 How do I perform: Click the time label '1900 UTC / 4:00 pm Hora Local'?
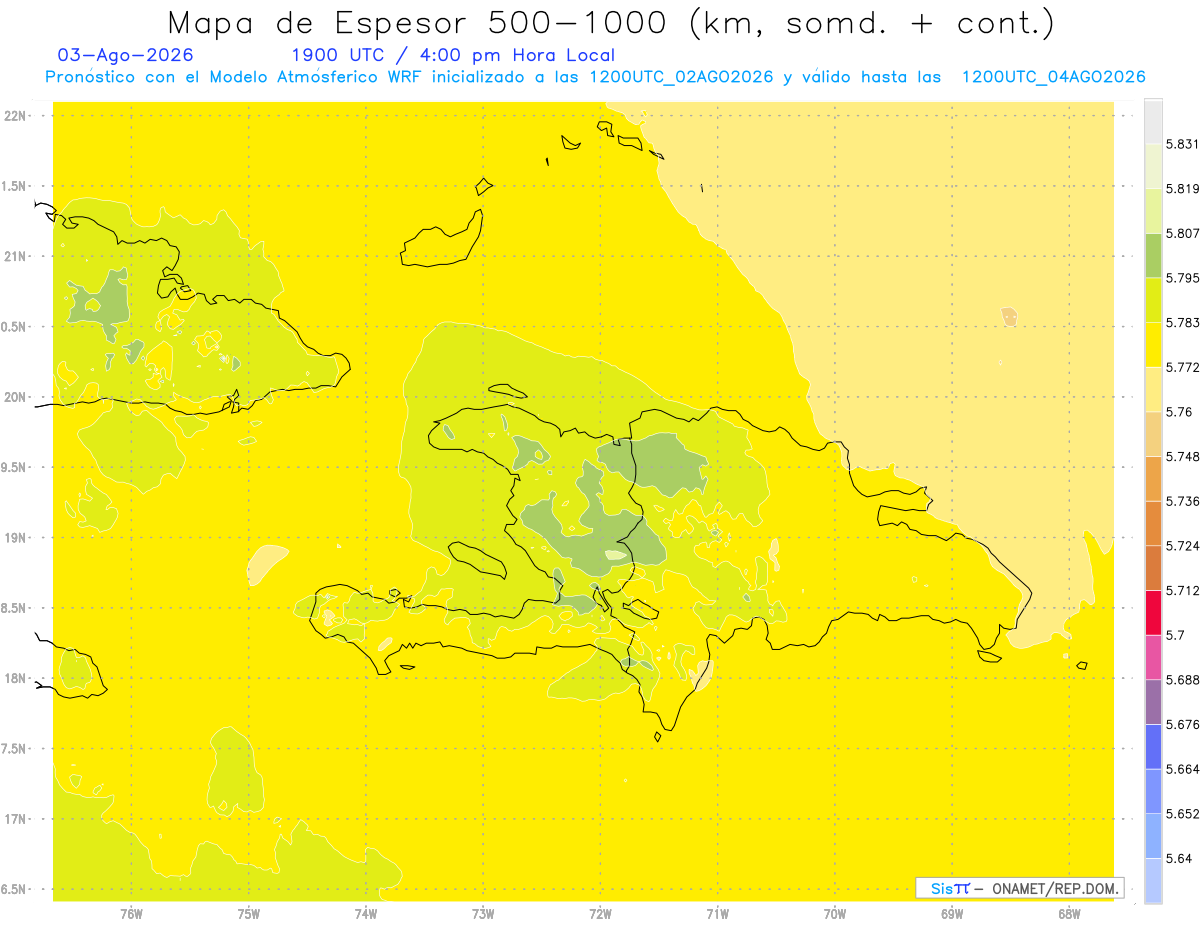(452, 55)
